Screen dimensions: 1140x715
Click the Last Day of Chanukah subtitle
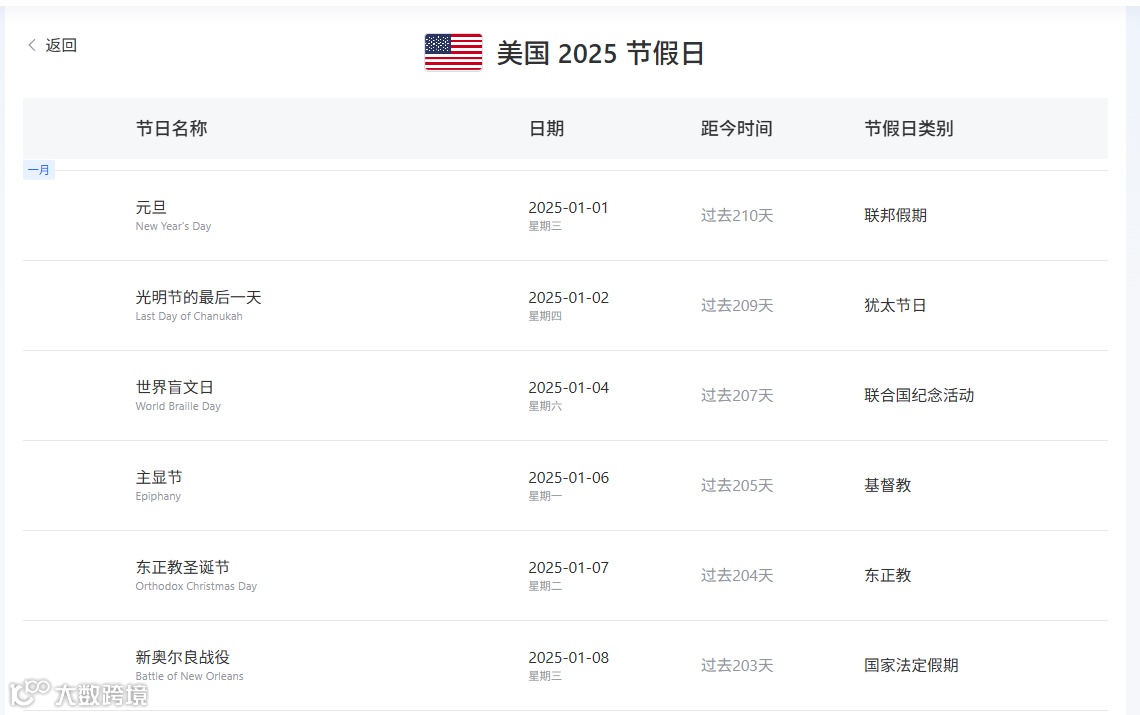(x=189, y=316)
